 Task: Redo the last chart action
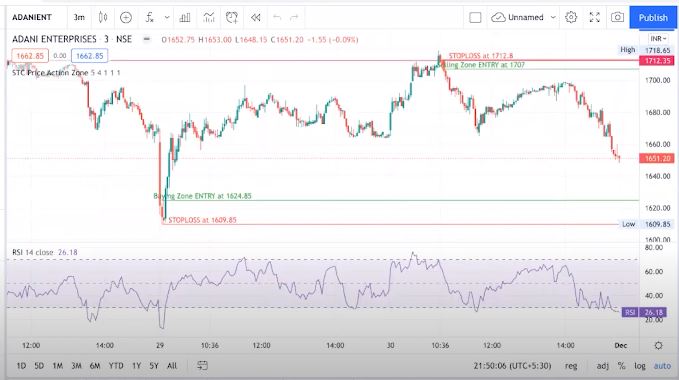pos(294,17)
